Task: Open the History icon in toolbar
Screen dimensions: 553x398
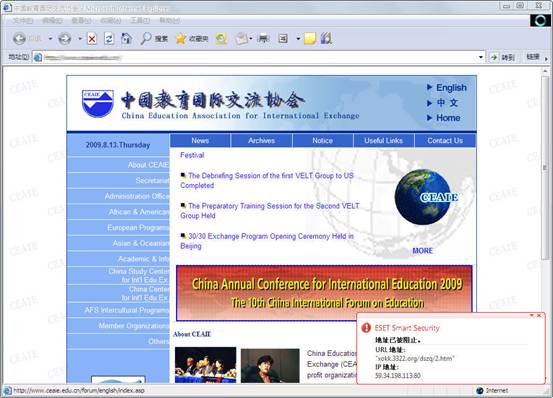Action: [x=221, y=39]
